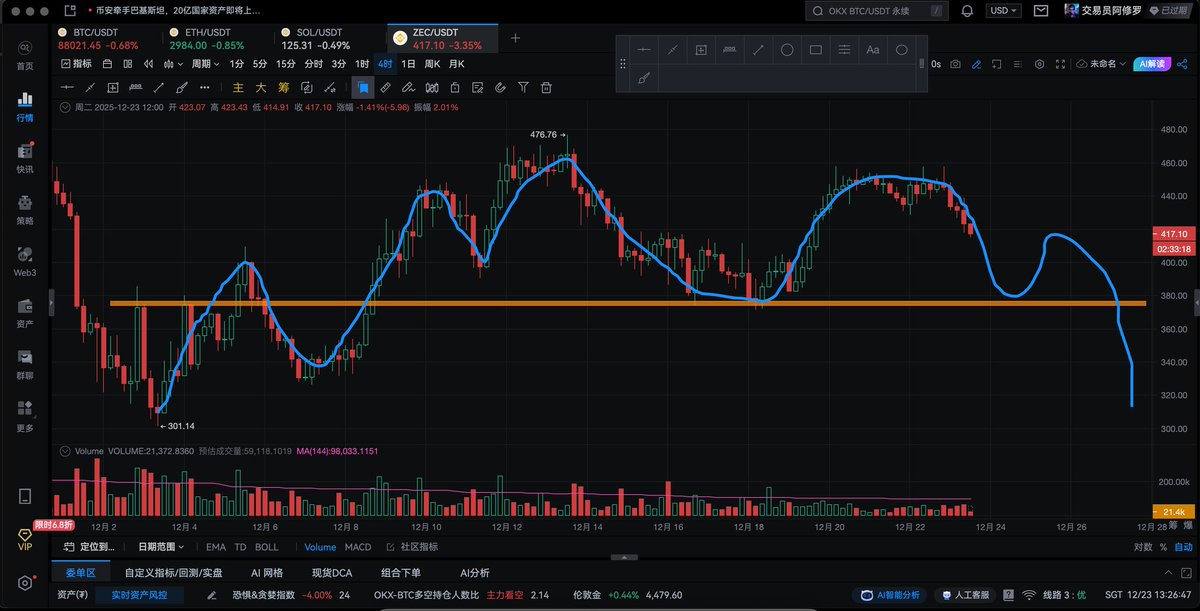This screenshot has width=1200, height=611.
Task: Open chart settings hexagon icon in toolbar
Action: tap(1039, 63)
